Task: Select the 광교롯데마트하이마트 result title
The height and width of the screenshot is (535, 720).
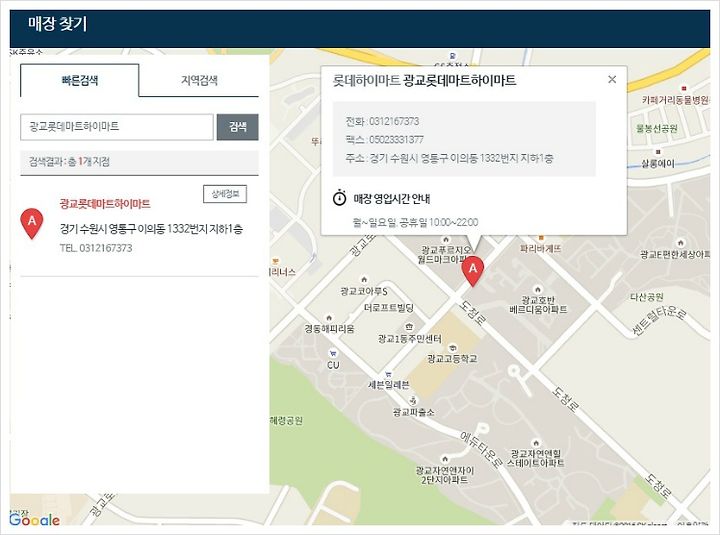Action: [105, 204]
